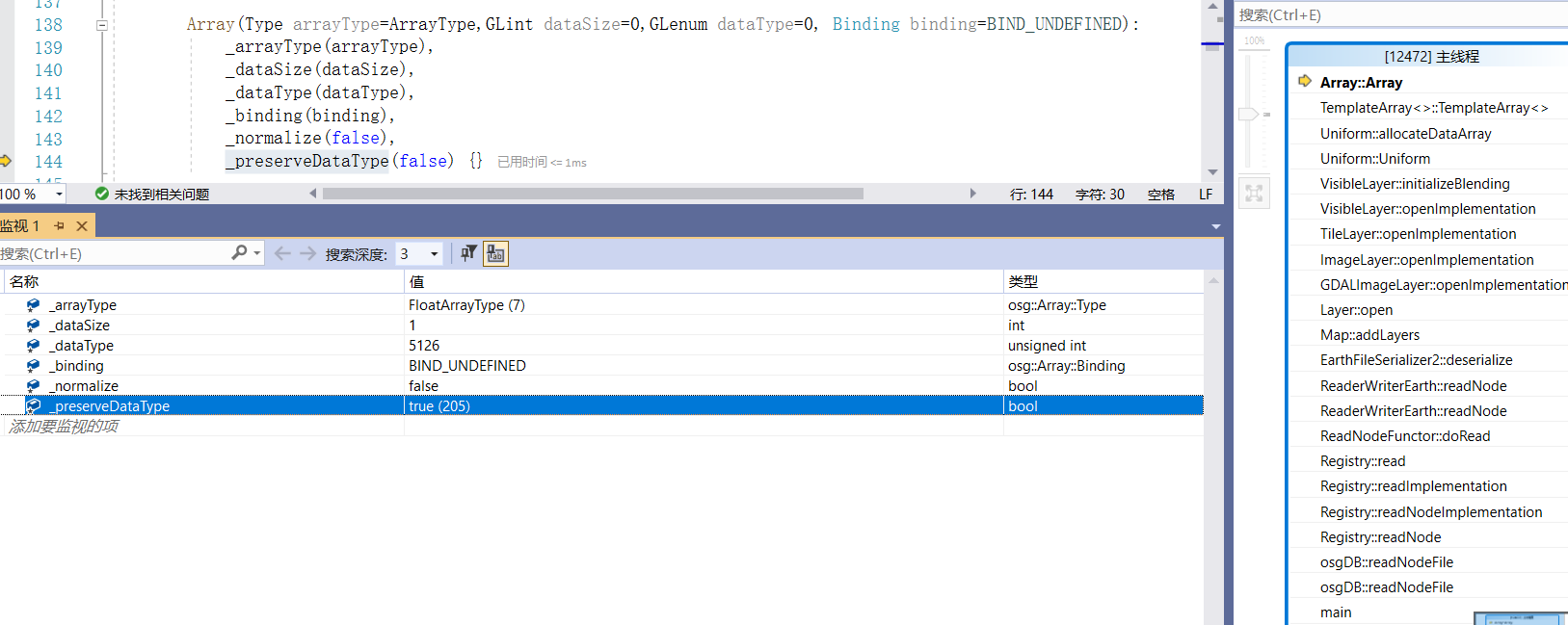Click the LF line ending indicator

click(x=1206, y=195)
